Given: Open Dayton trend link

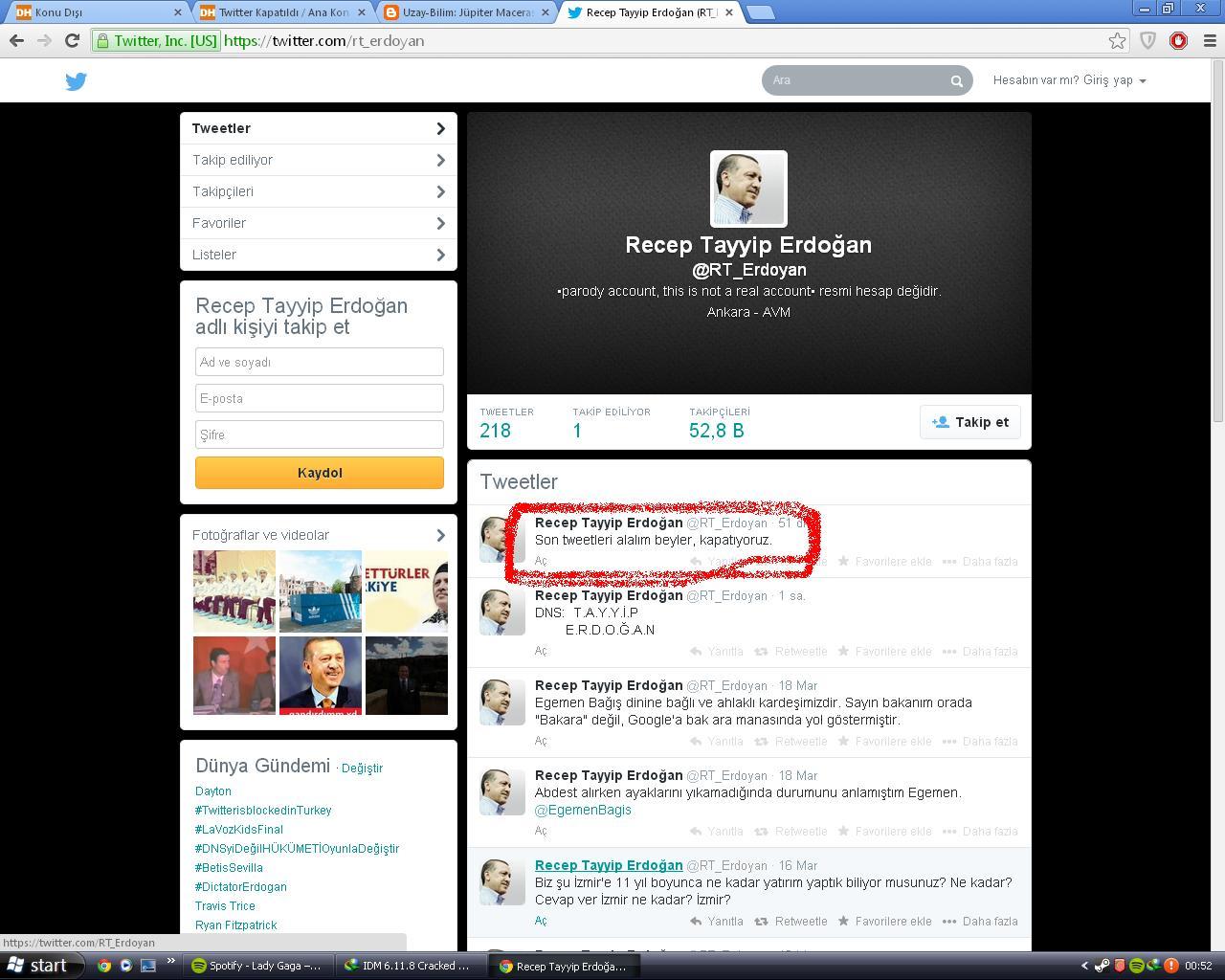Looking at the screenshot, I should pos(213,791).
